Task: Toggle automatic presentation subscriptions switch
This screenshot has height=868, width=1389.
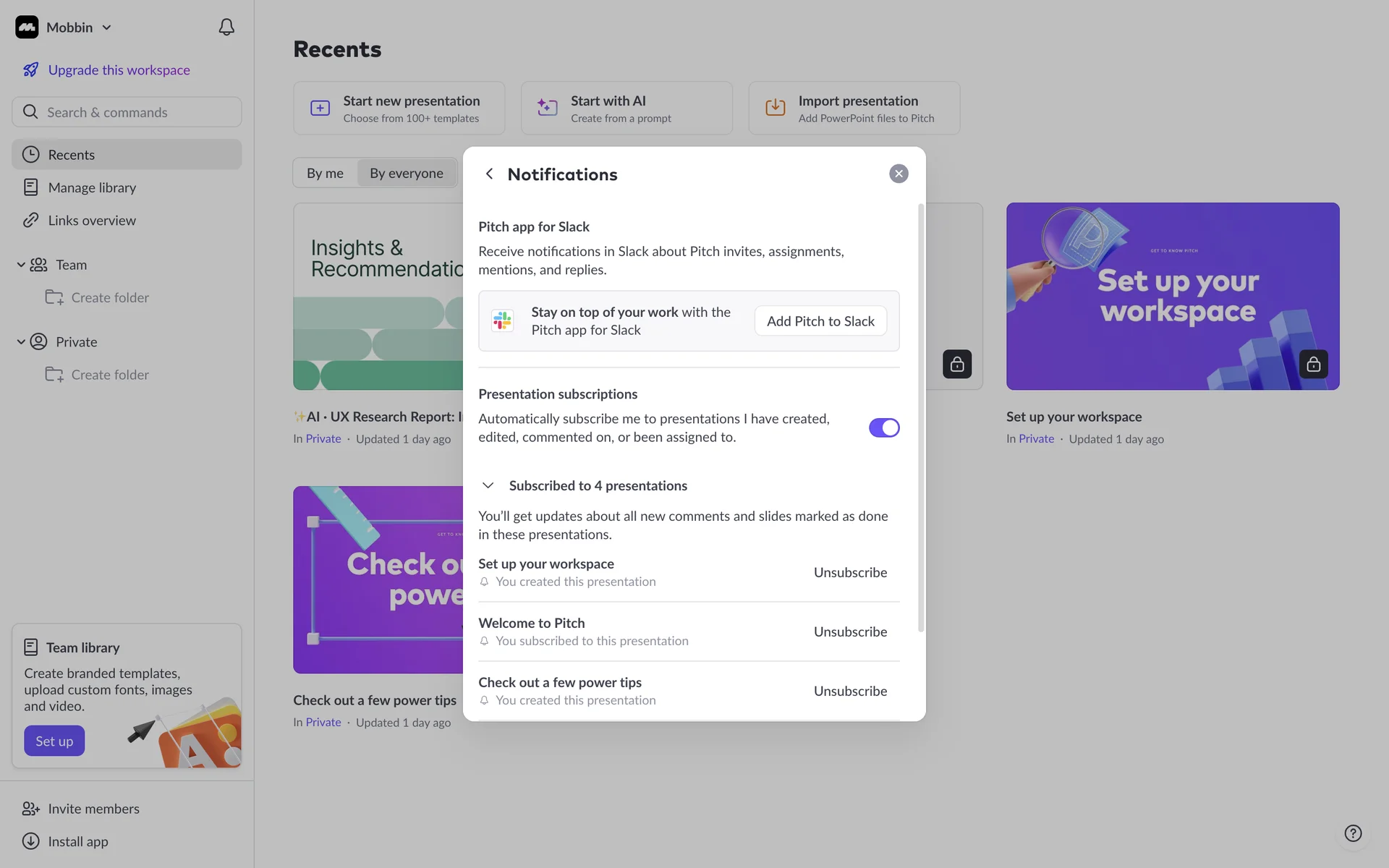Action: click(883, 427)
